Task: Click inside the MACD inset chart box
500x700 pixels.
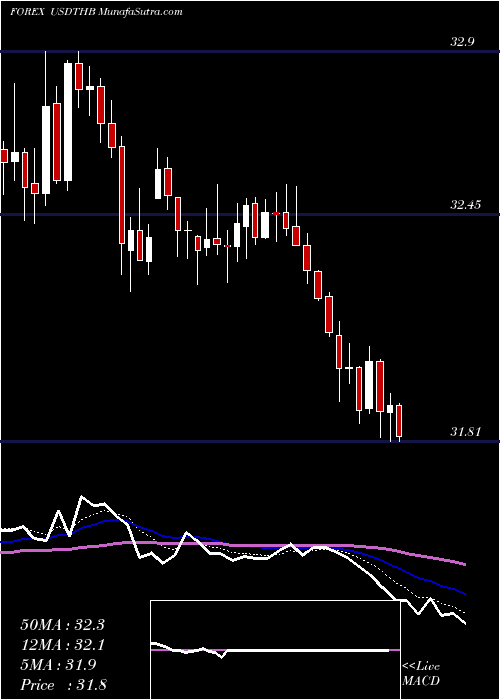Action: (275, 650)
